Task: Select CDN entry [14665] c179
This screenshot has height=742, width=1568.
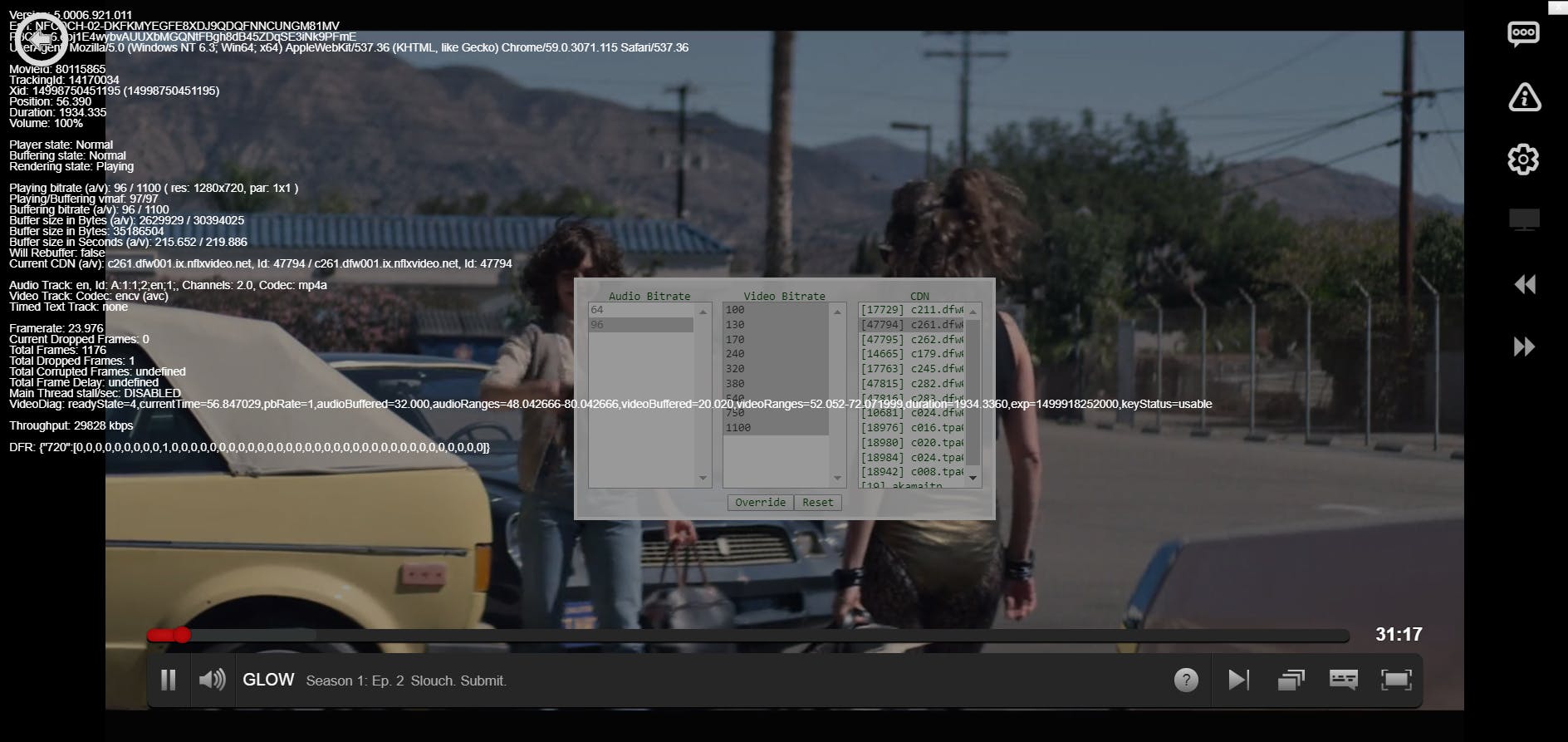Action: click(911, 354)
